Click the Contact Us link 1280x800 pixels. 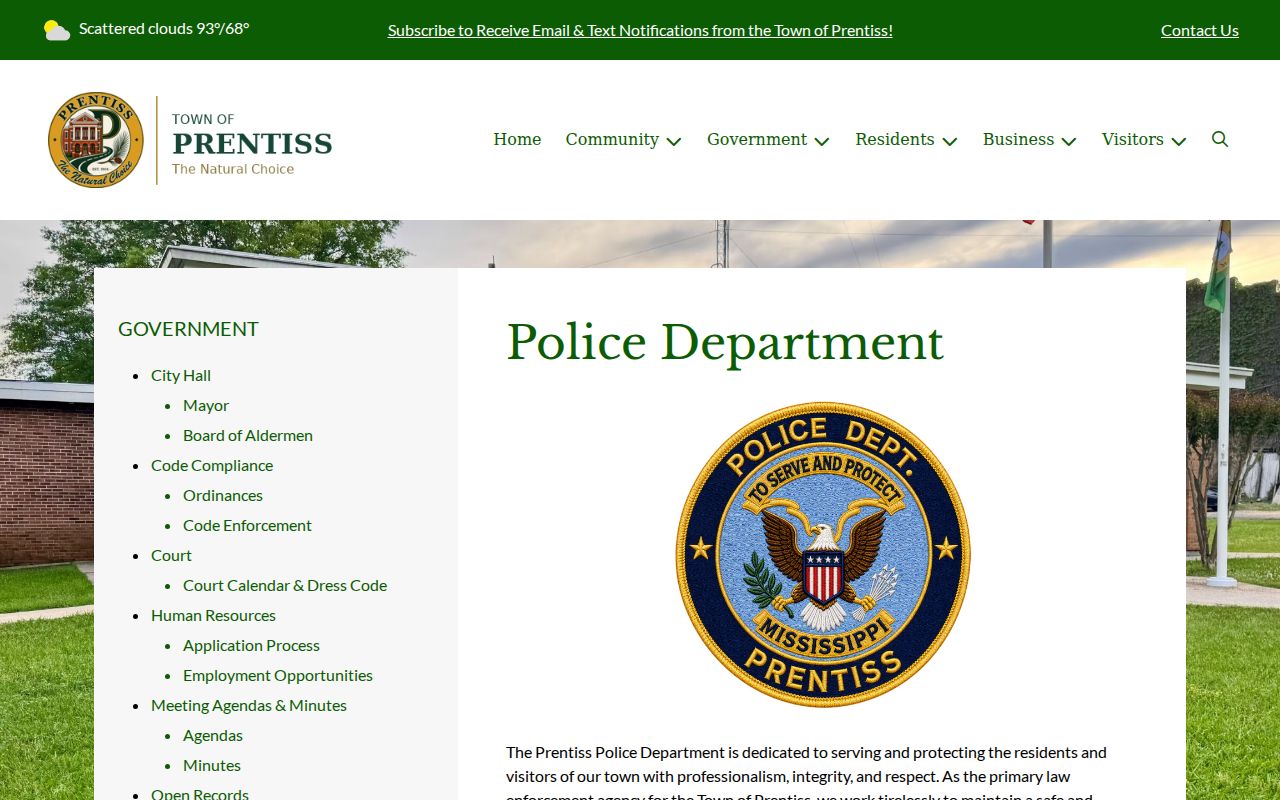[x=1200, y=30]
